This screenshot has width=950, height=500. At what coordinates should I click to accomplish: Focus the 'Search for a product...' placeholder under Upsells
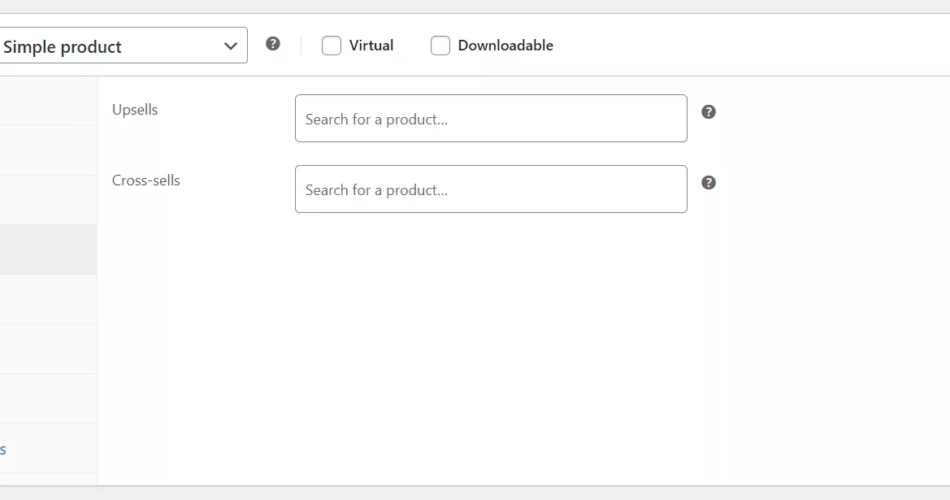pyautogui.click(x=376, y=119)
